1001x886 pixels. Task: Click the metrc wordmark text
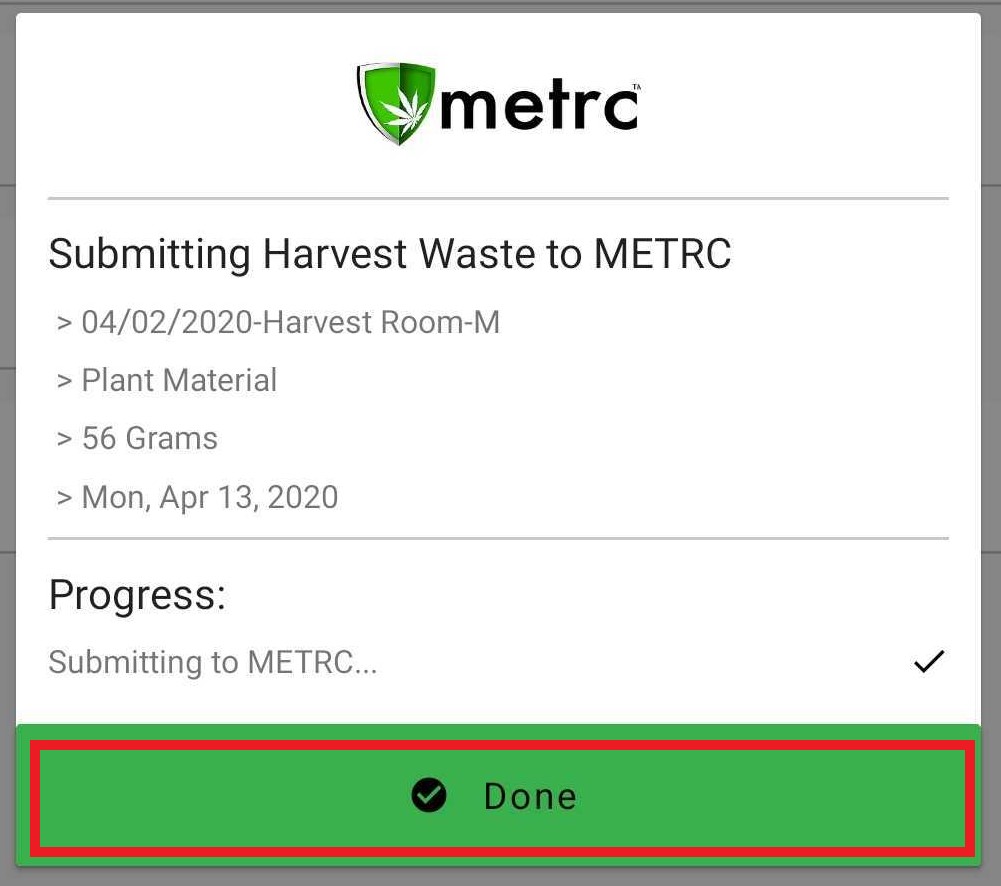539,105
